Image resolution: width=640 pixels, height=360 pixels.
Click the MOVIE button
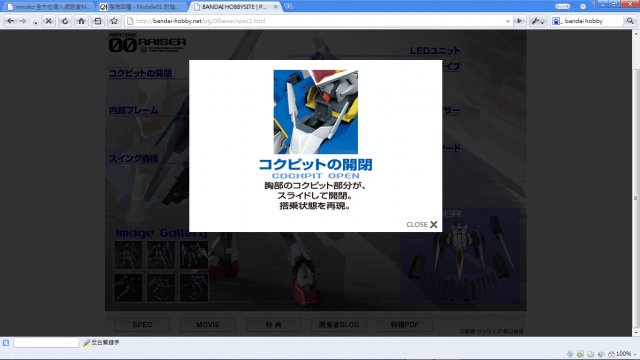tap(208, 325)
